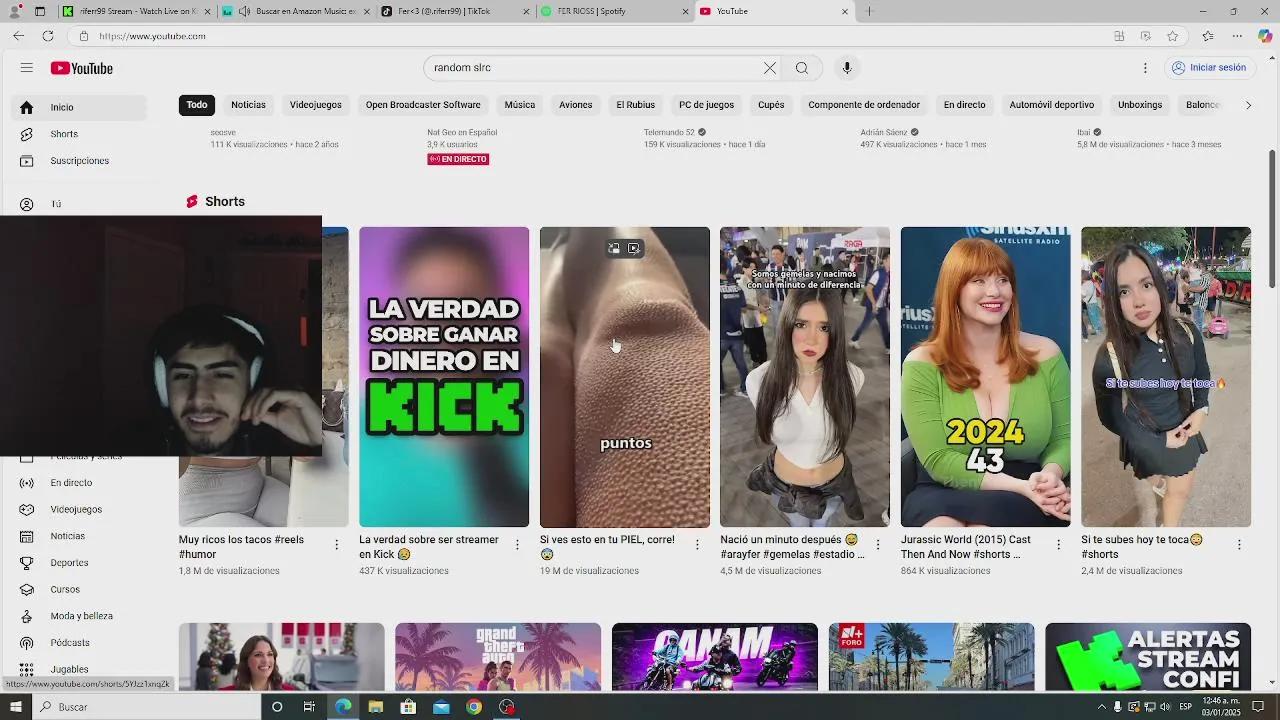Open options for La verdad sobre ser streamer short

tap(517, 545)
